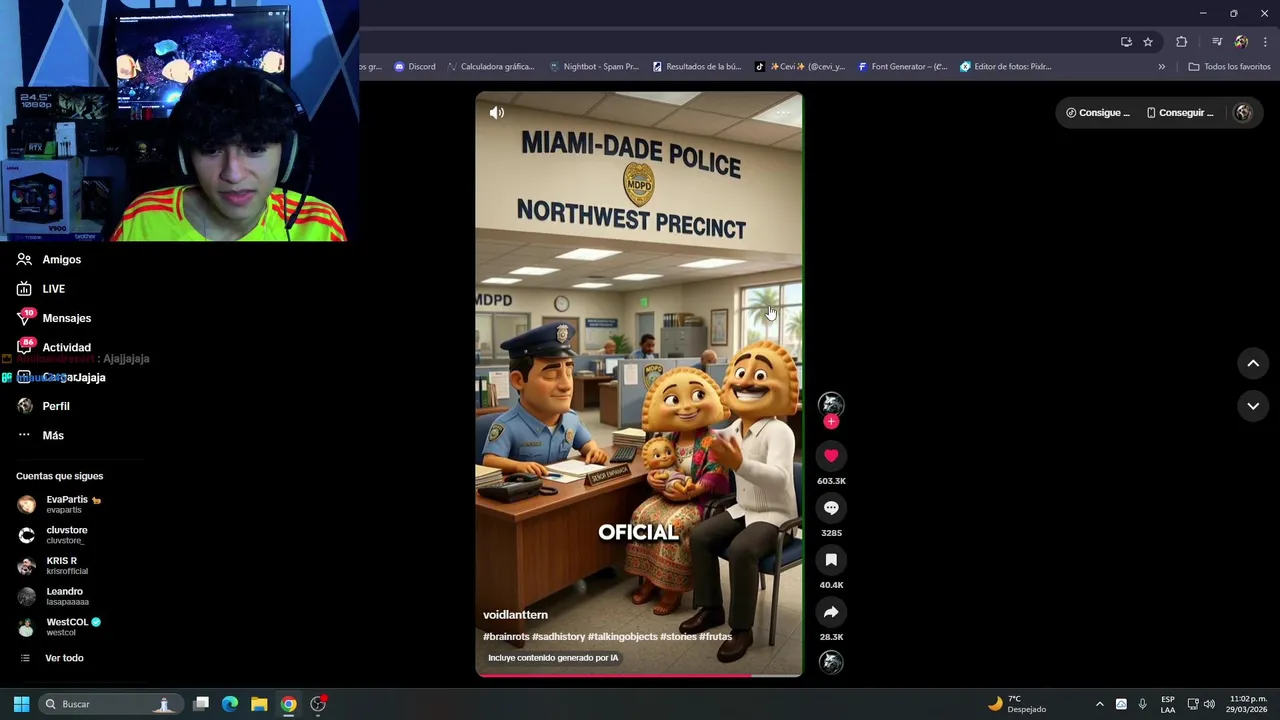Open the voidlanttern username link
The image size is (1280, 720).
(515, 615)
